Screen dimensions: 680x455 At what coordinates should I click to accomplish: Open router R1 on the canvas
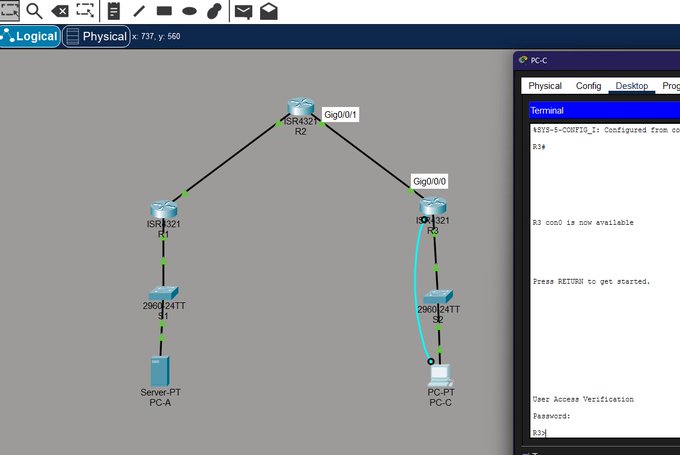tap(163, 209)
